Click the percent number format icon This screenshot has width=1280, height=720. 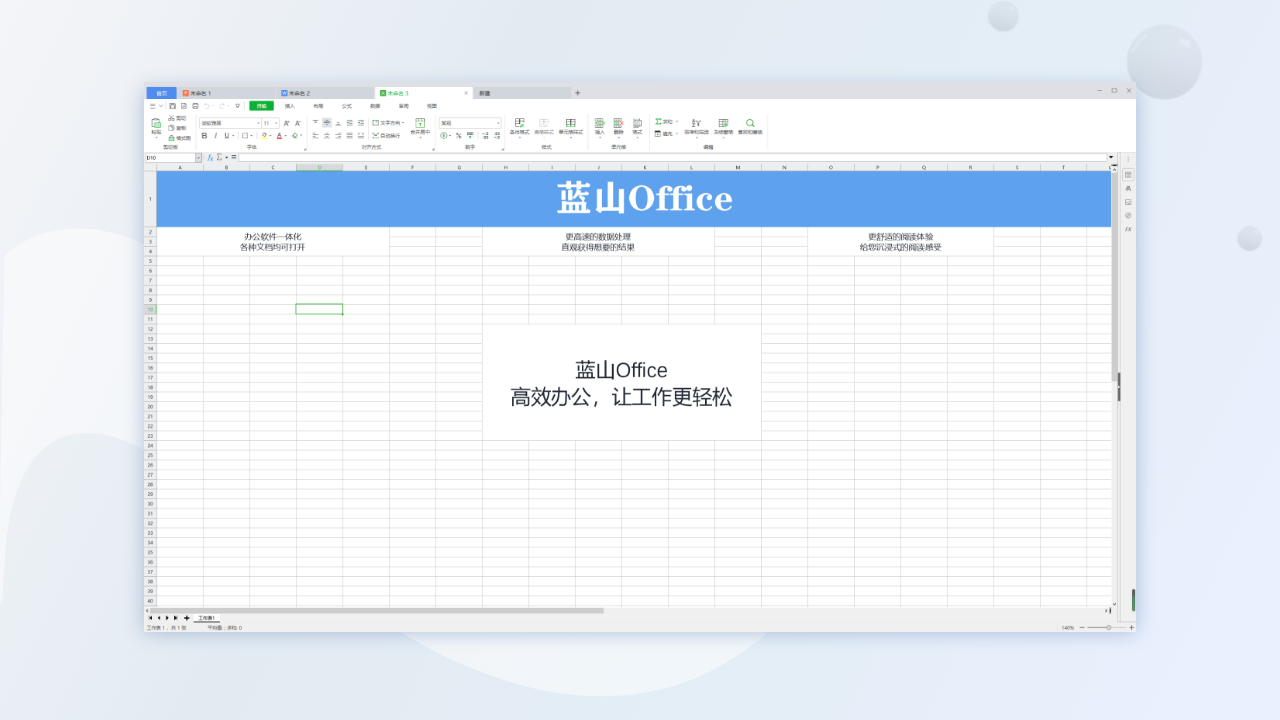pyautogui.click(x=458, y=135)
